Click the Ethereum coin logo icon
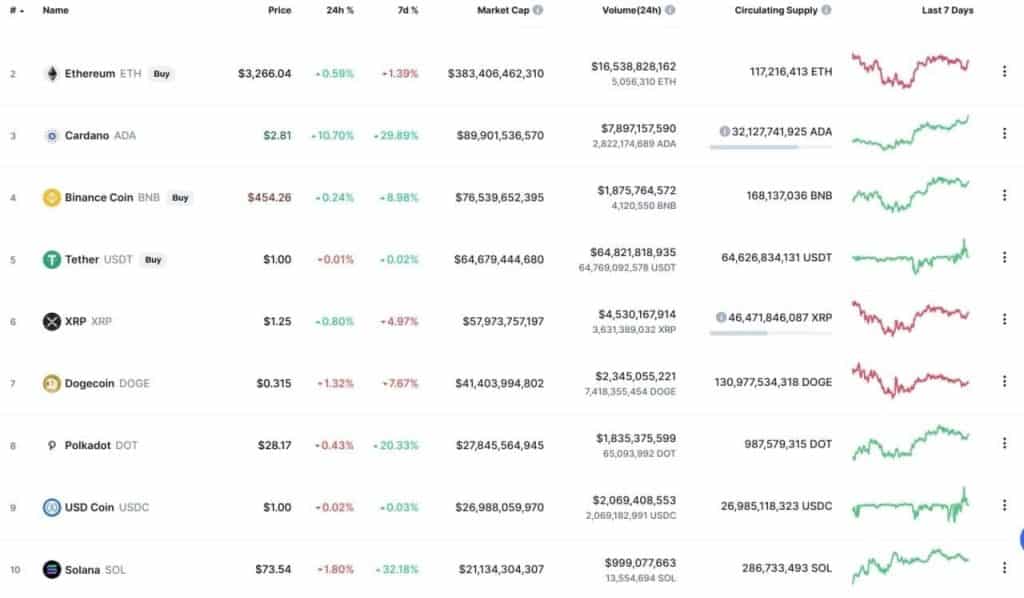Viewport: 1024px width, 598px height. [x=52, y=73]
